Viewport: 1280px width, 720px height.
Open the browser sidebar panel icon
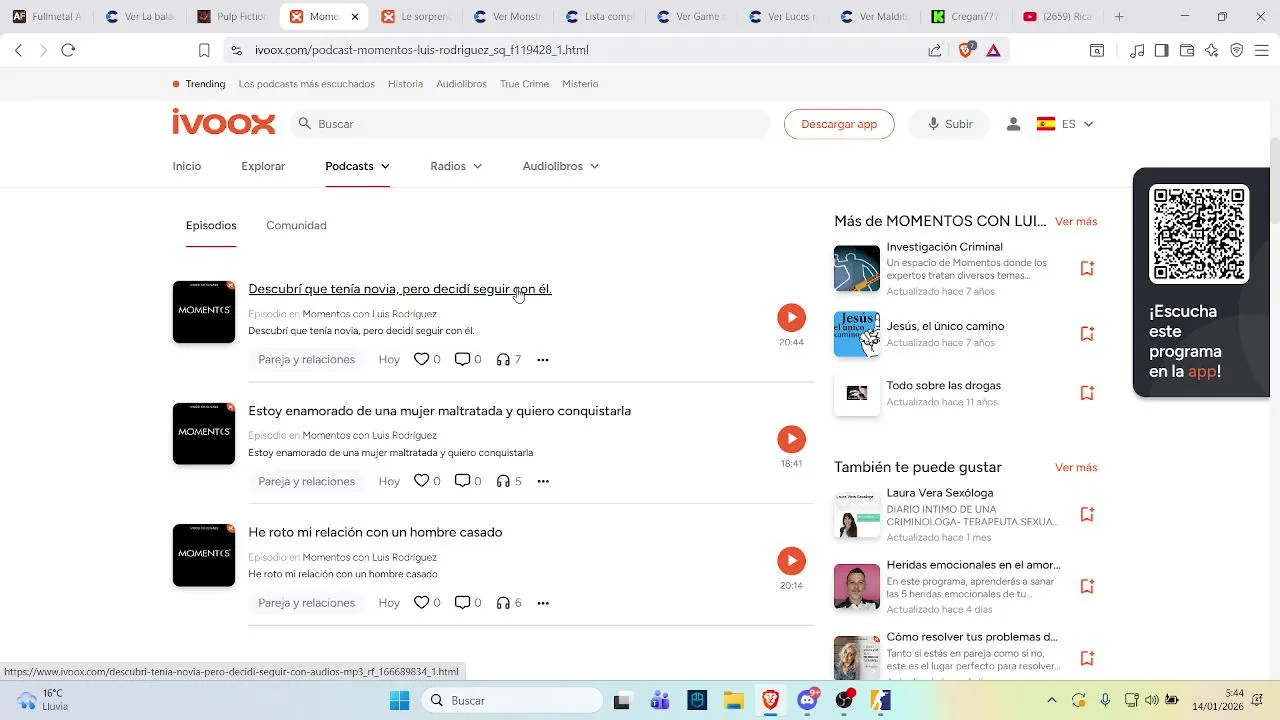tap(1161, 50)
